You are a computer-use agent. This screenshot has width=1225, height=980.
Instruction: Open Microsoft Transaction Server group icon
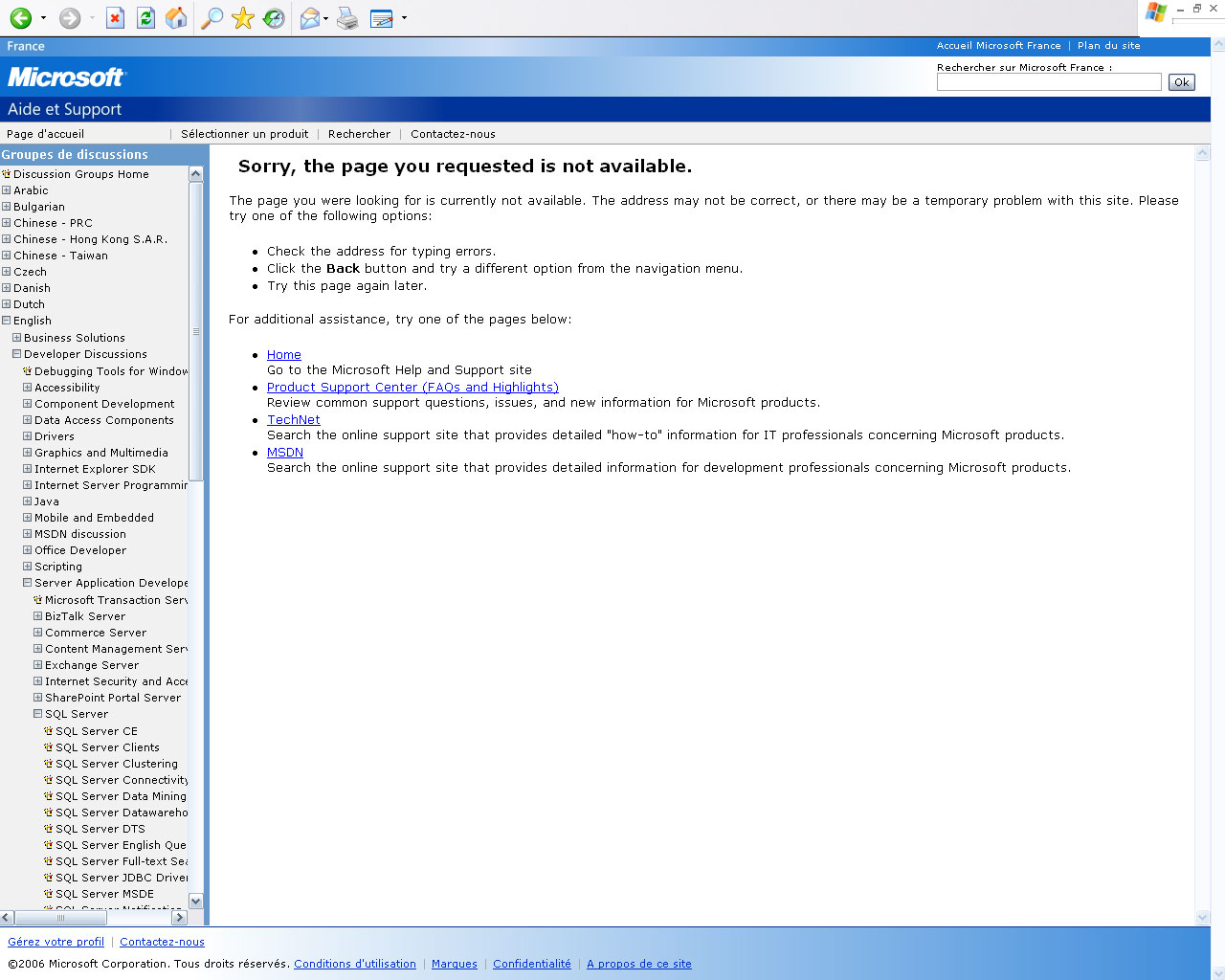coord(38,600)
